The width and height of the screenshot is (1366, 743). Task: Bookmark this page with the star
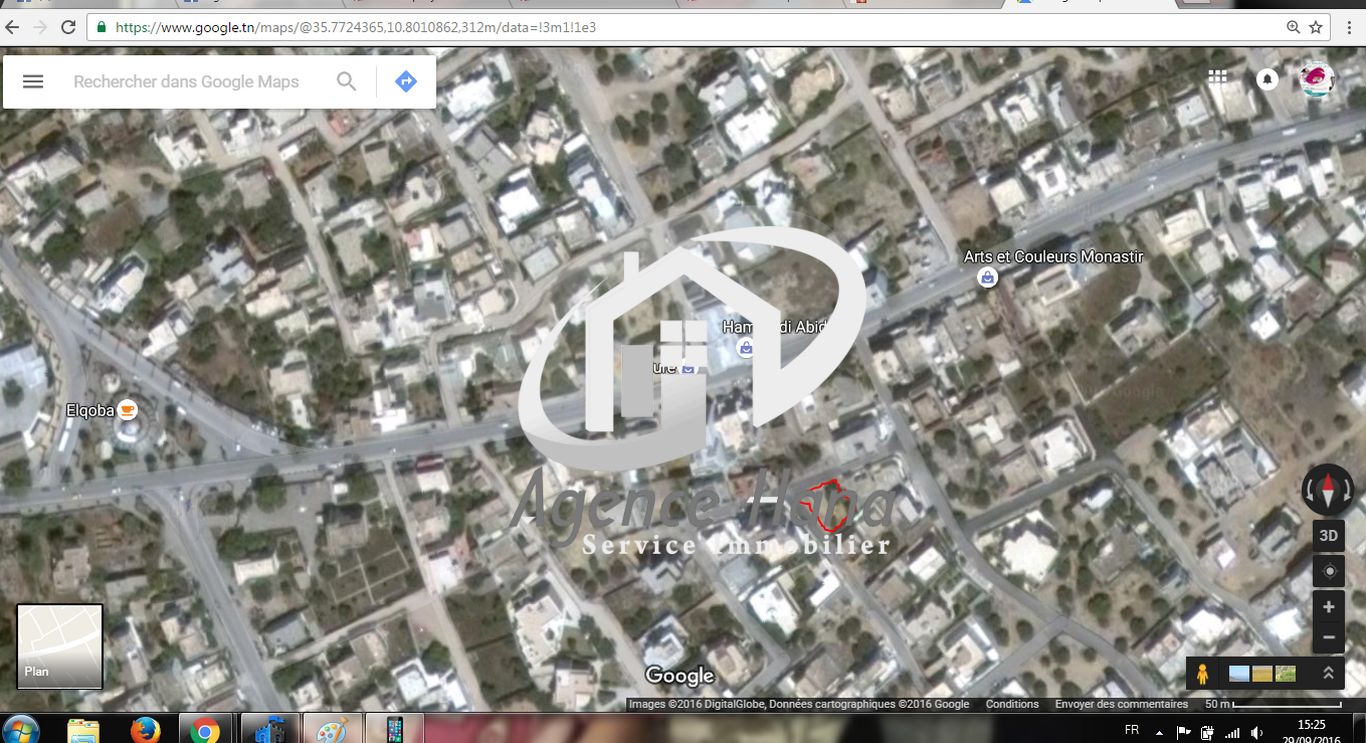(x=1316, y=27)
